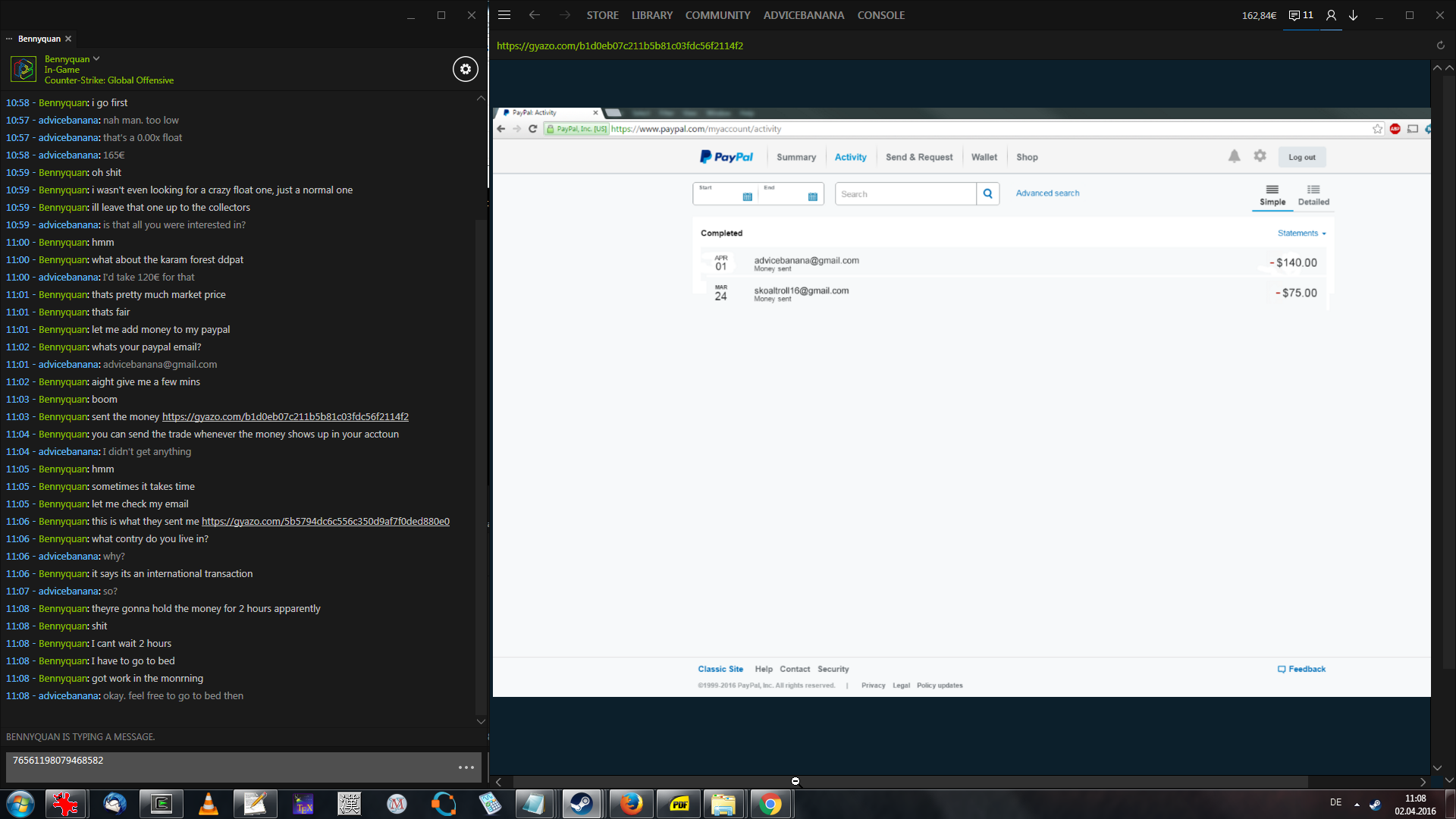This screenshot has width=1456, height=819.
Task: Close the Bennyquan chat tab
Action: point(68,39)
